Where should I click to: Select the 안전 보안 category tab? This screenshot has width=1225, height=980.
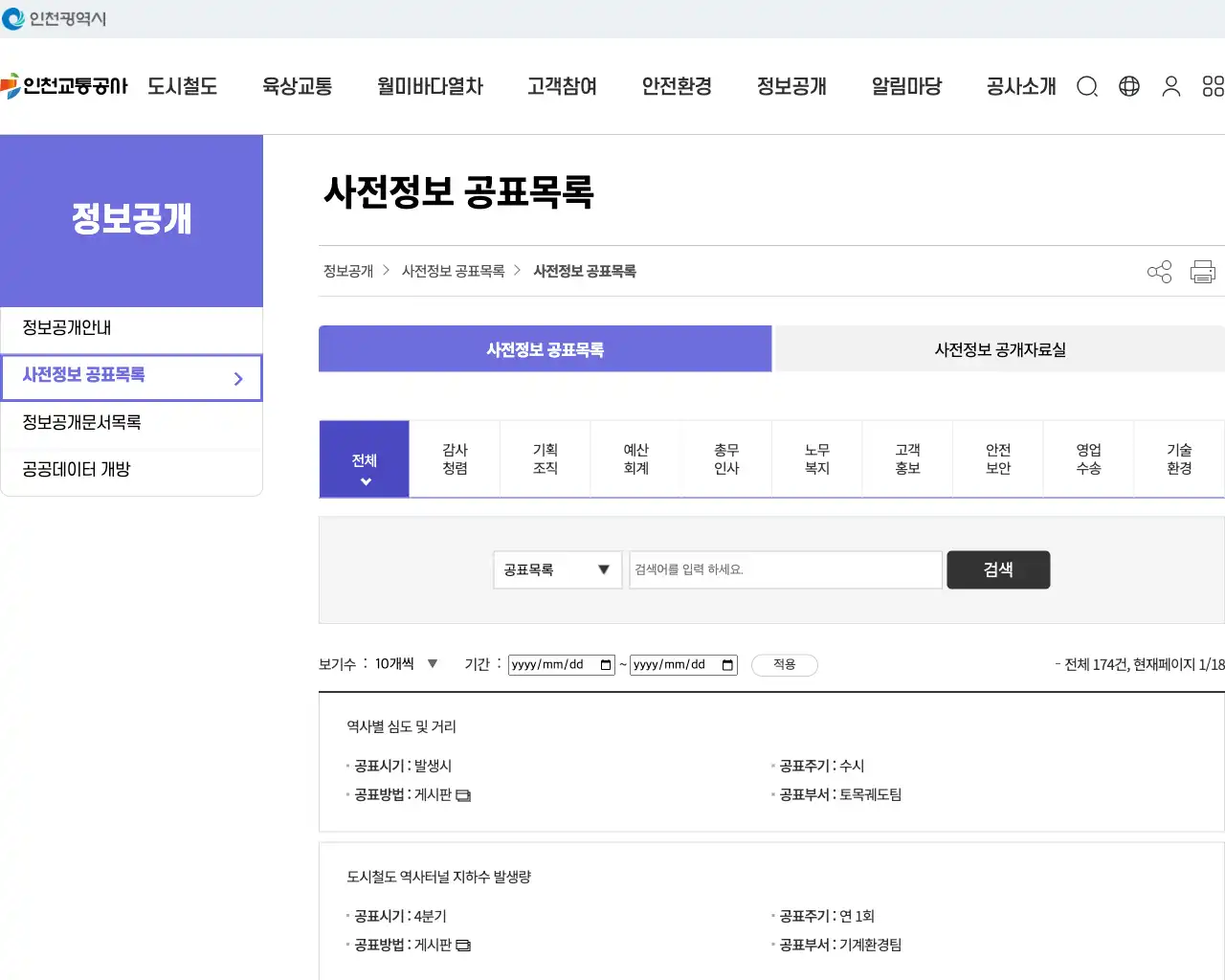tap(998, 459)
